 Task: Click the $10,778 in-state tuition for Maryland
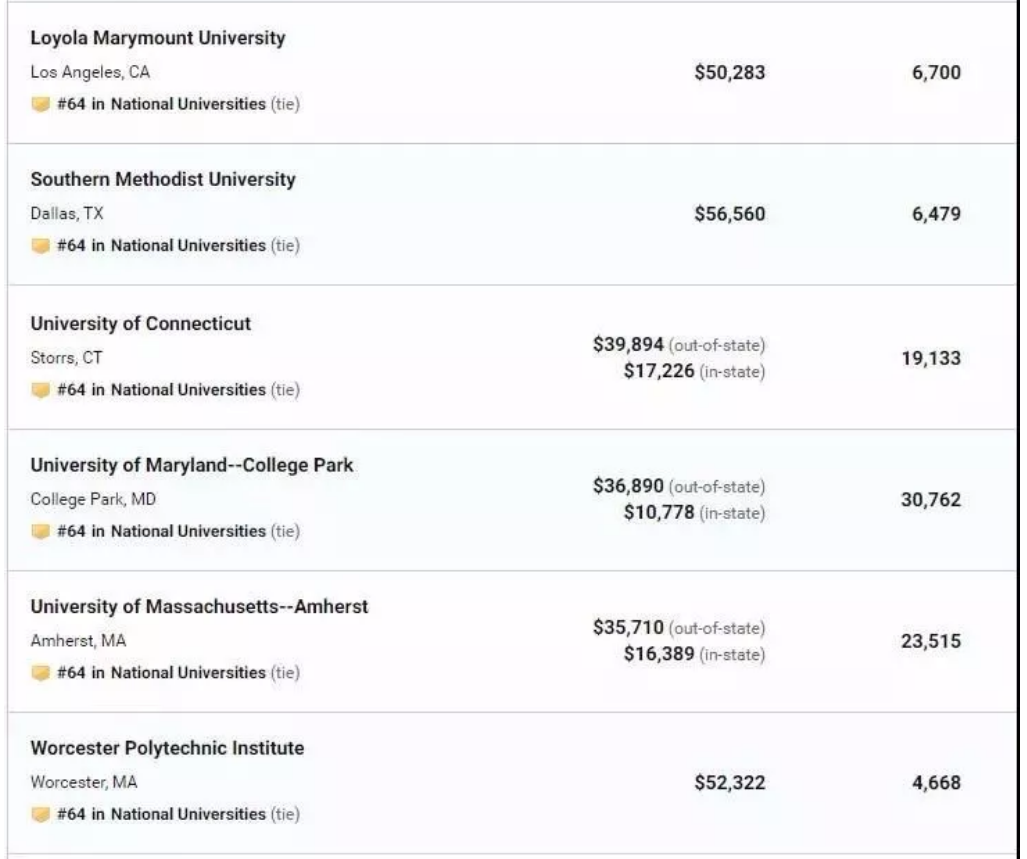click(658, 513)
